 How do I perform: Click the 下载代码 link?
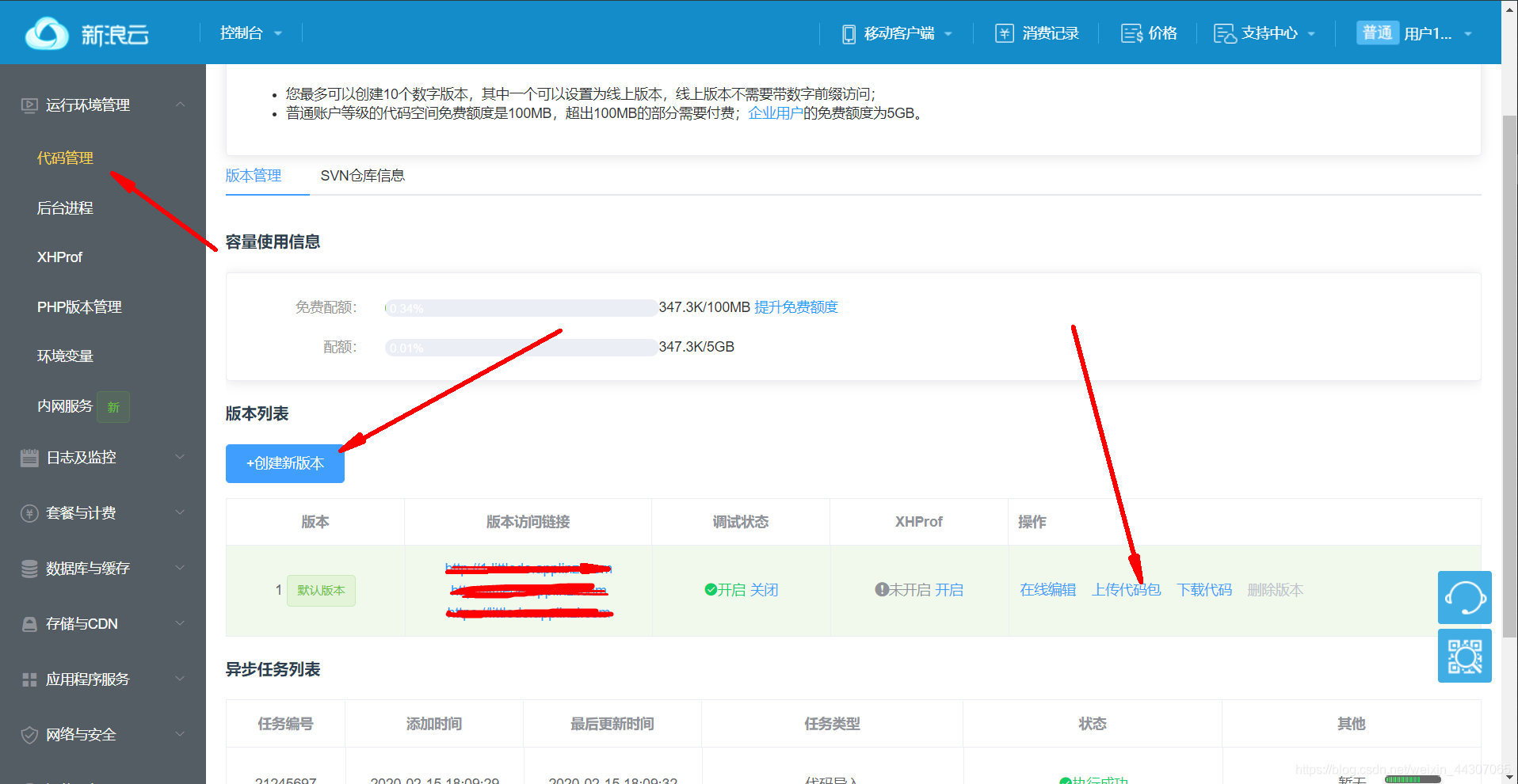pyautogui.click(x=1204, y=590)
